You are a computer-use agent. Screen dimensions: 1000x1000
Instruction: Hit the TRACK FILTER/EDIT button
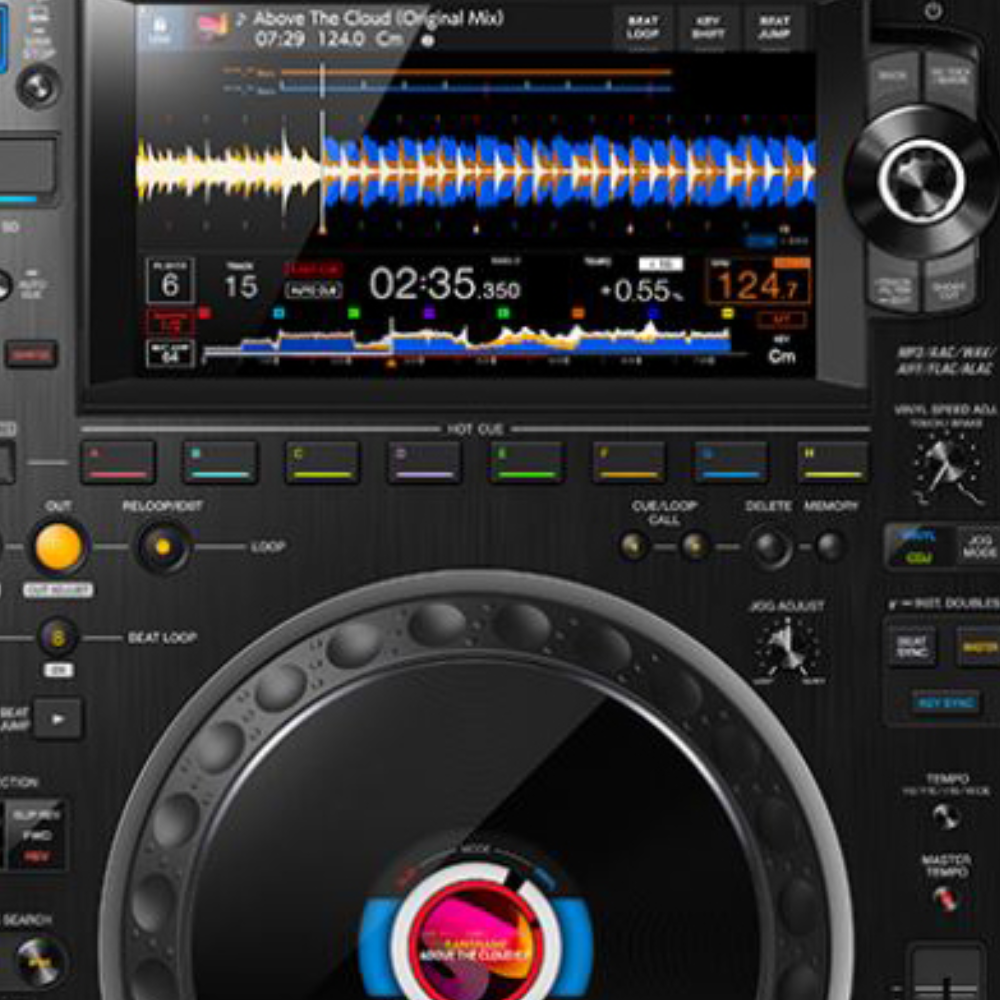[x=893, y=285]
